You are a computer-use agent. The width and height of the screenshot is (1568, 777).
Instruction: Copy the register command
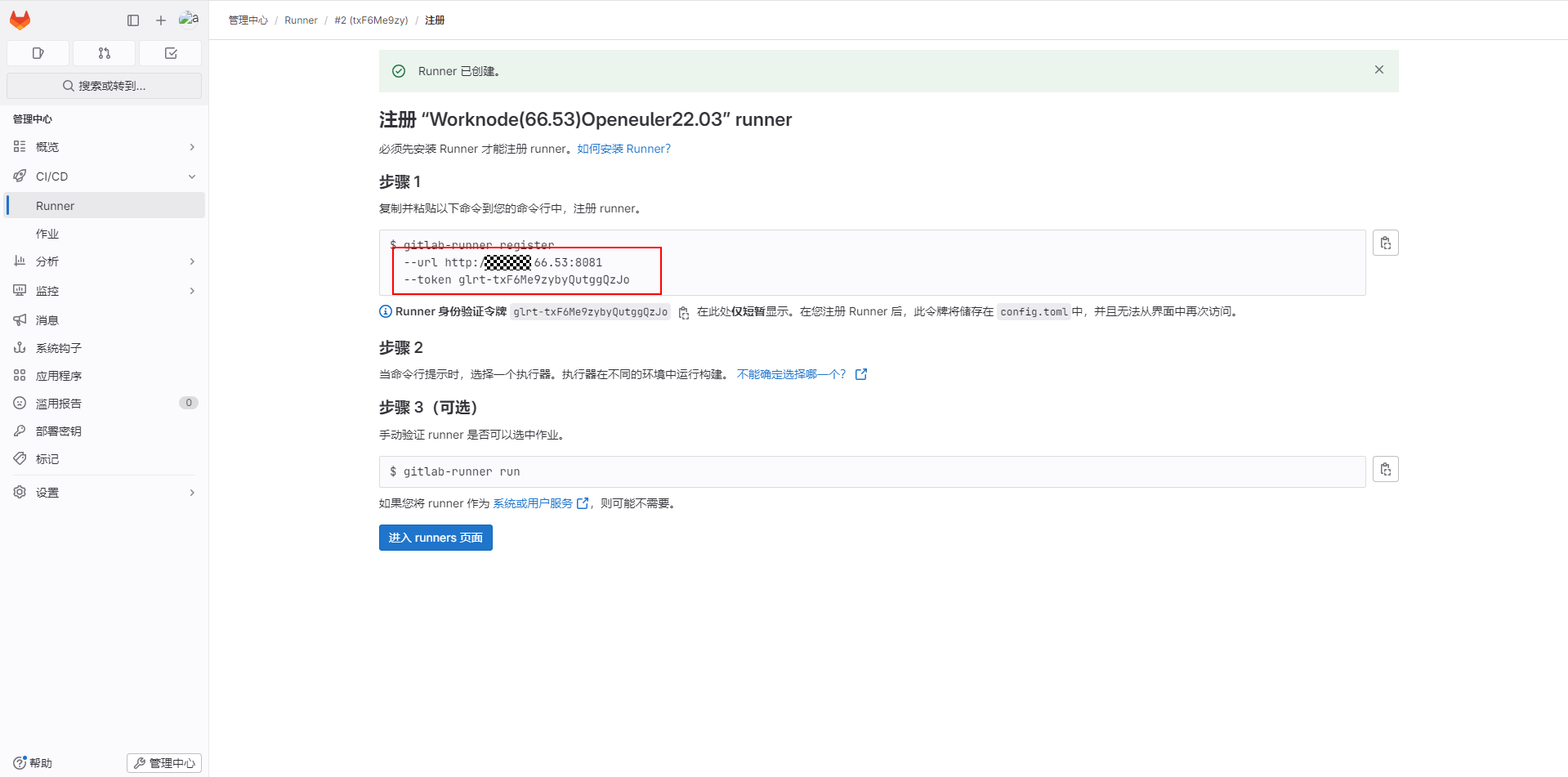pos(1386,243)
